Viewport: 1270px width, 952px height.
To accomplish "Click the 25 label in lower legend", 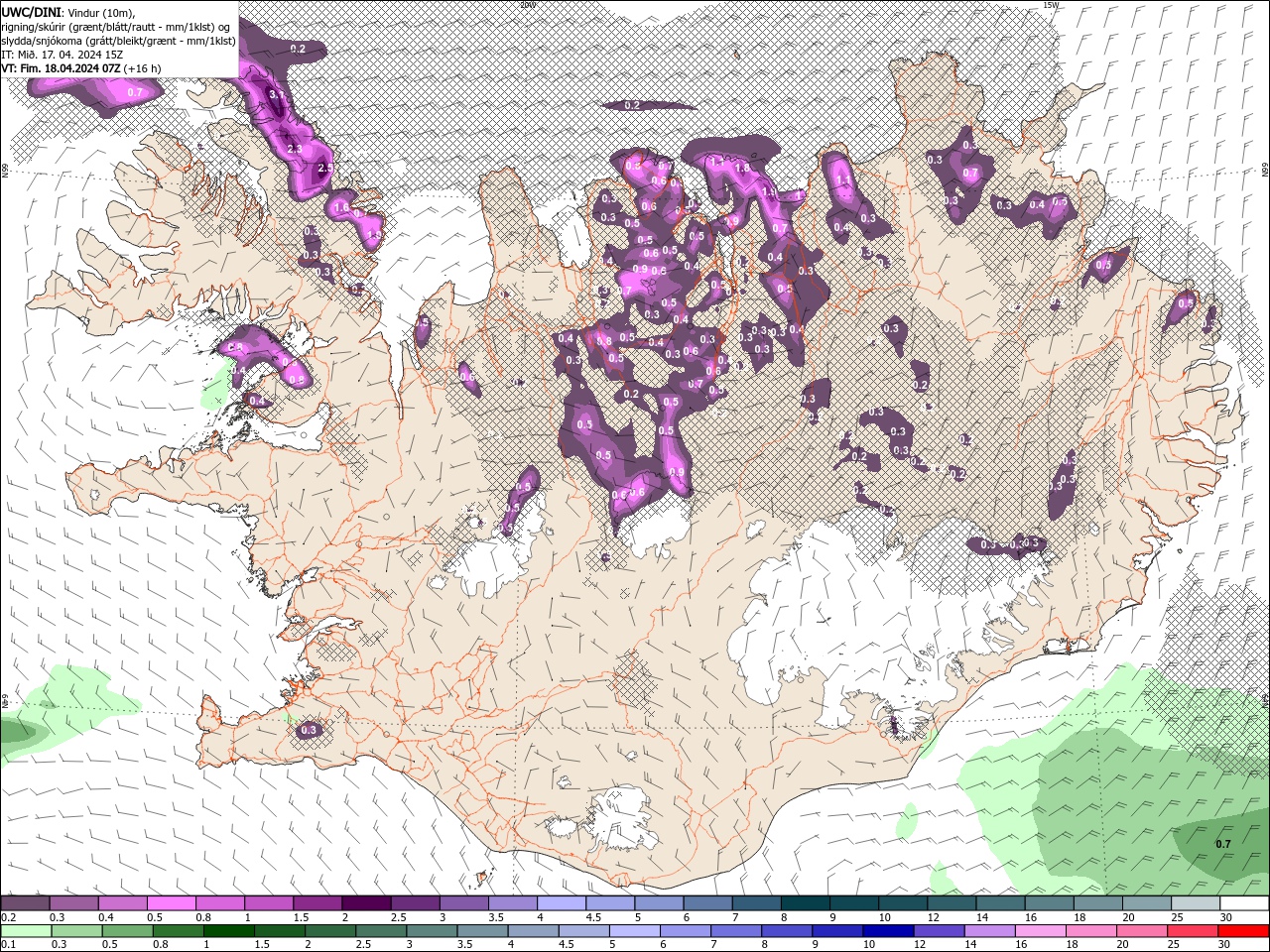I will [x=1174, y=945].
